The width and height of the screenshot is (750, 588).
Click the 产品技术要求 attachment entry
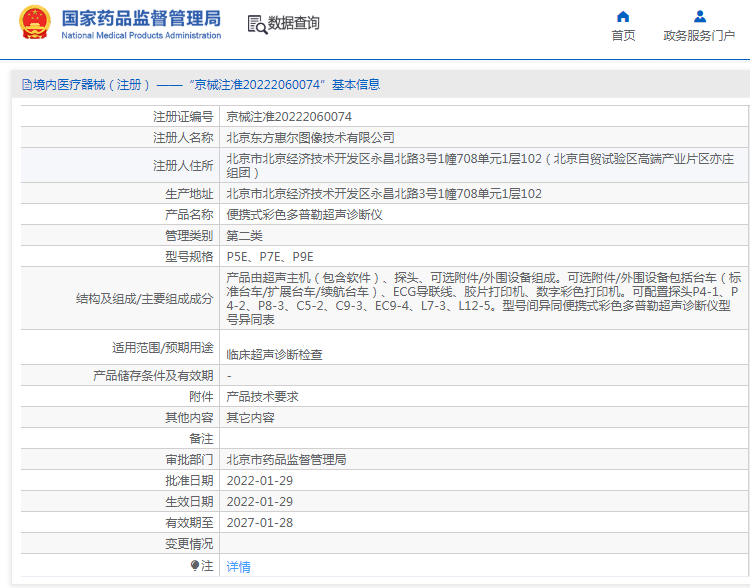point(262,396)
